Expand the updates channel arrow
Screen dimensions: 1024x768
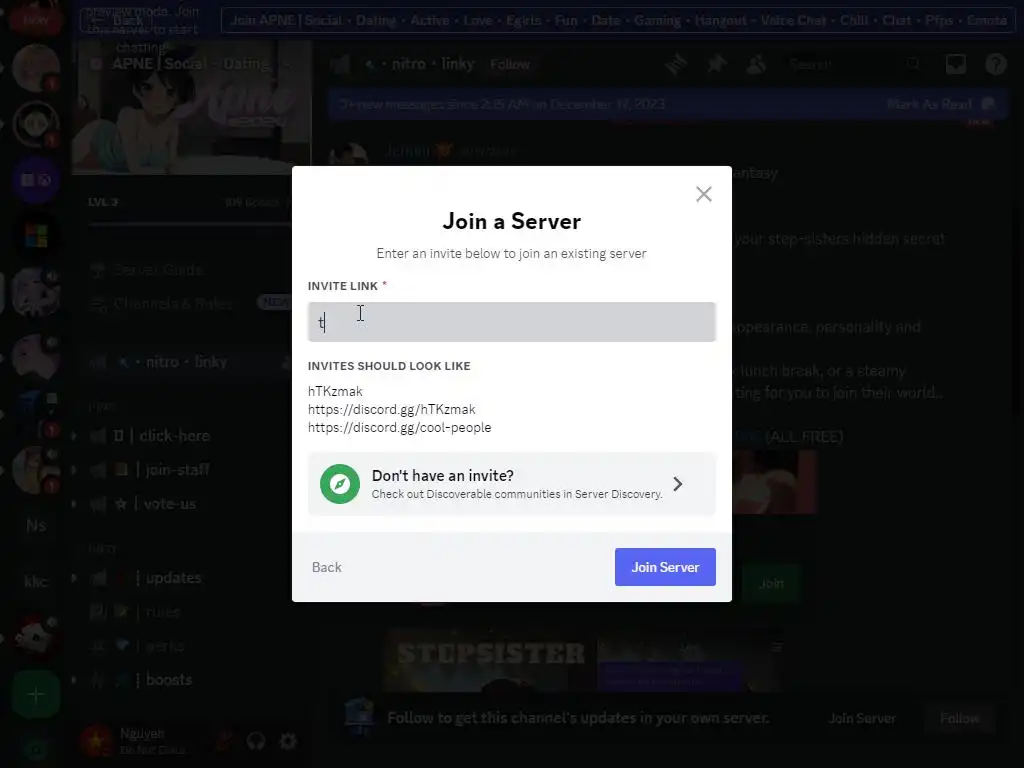tap(74, 578)
